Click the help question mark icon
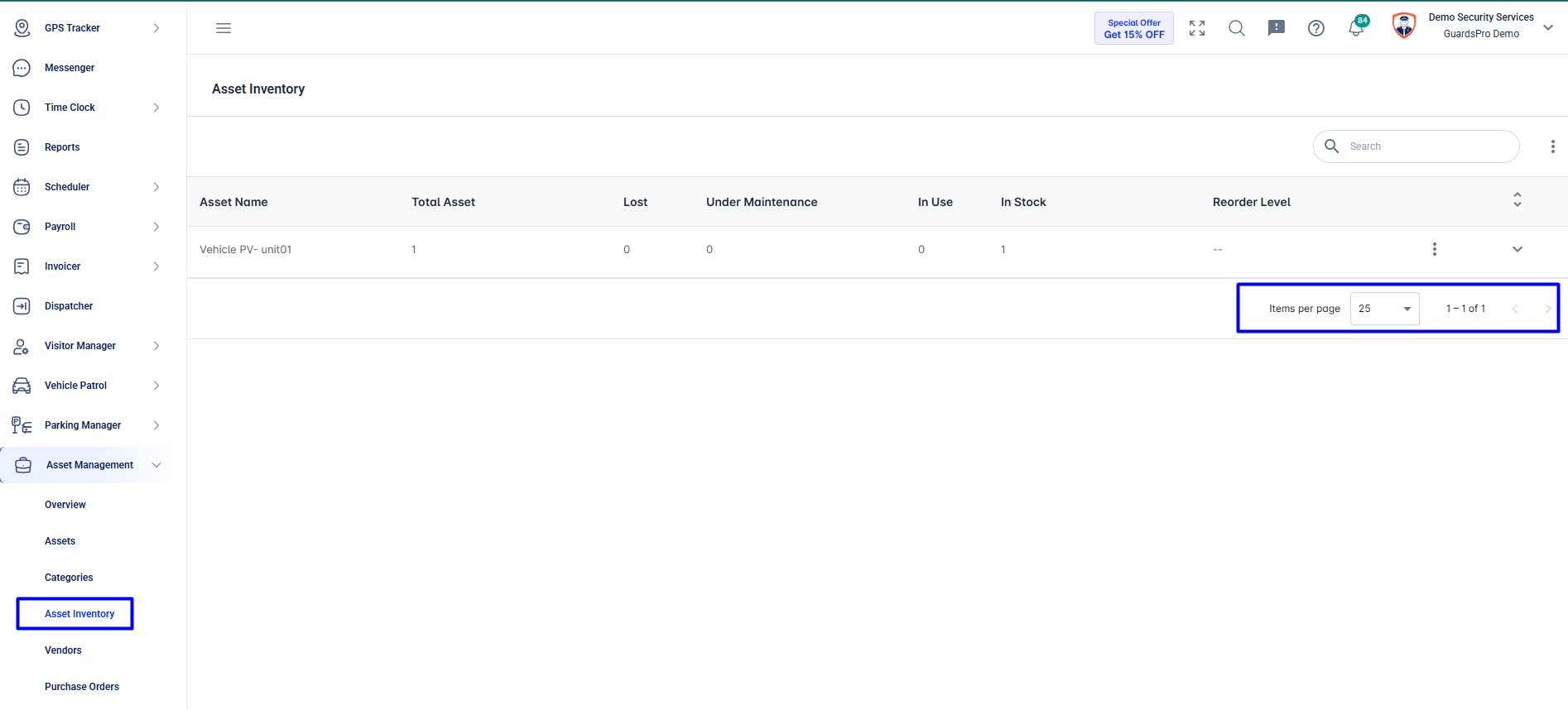 coord(1316,28)
